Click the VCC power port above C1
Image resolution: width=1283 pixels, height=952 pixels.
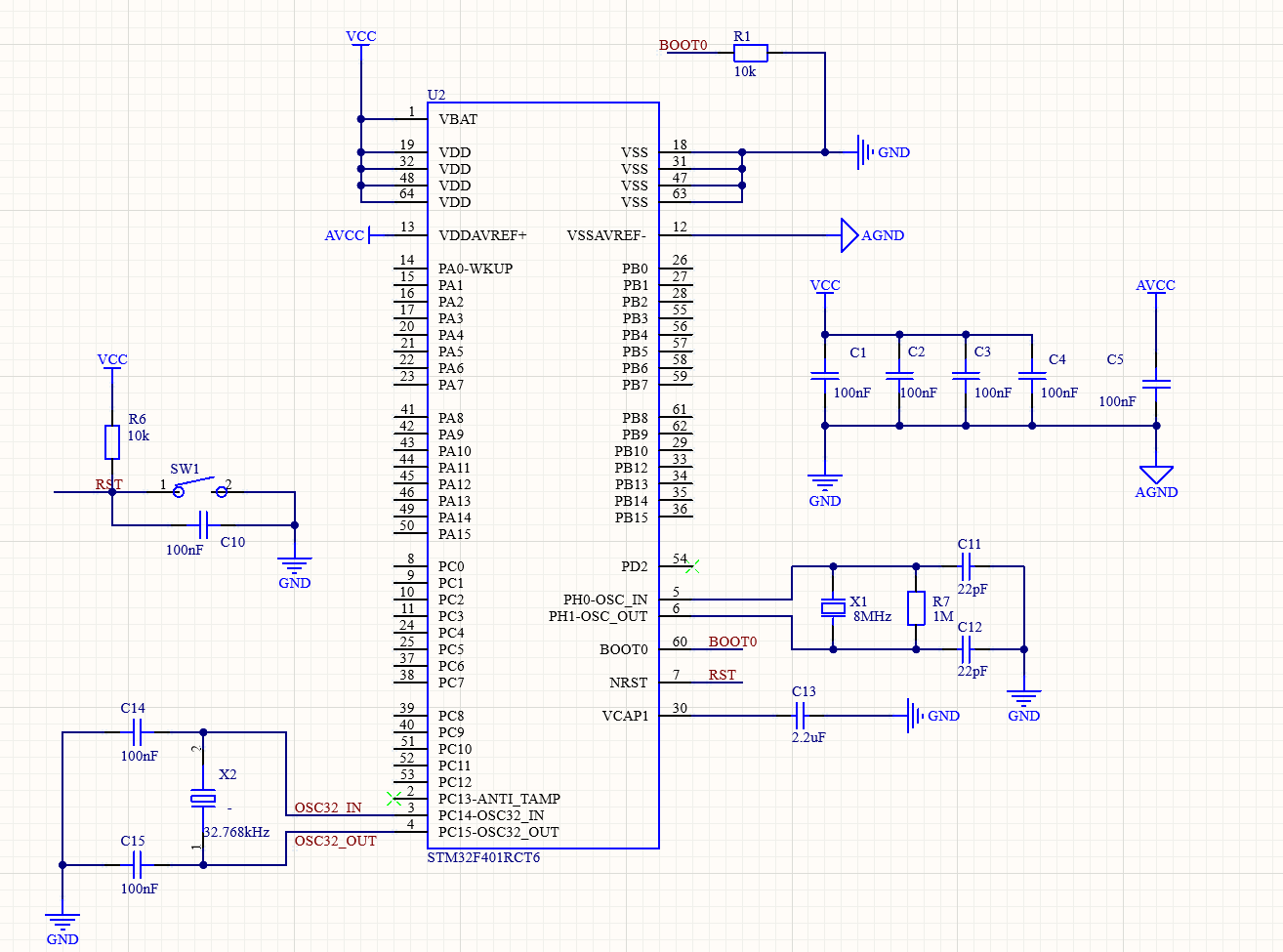[x=825, y=285]
